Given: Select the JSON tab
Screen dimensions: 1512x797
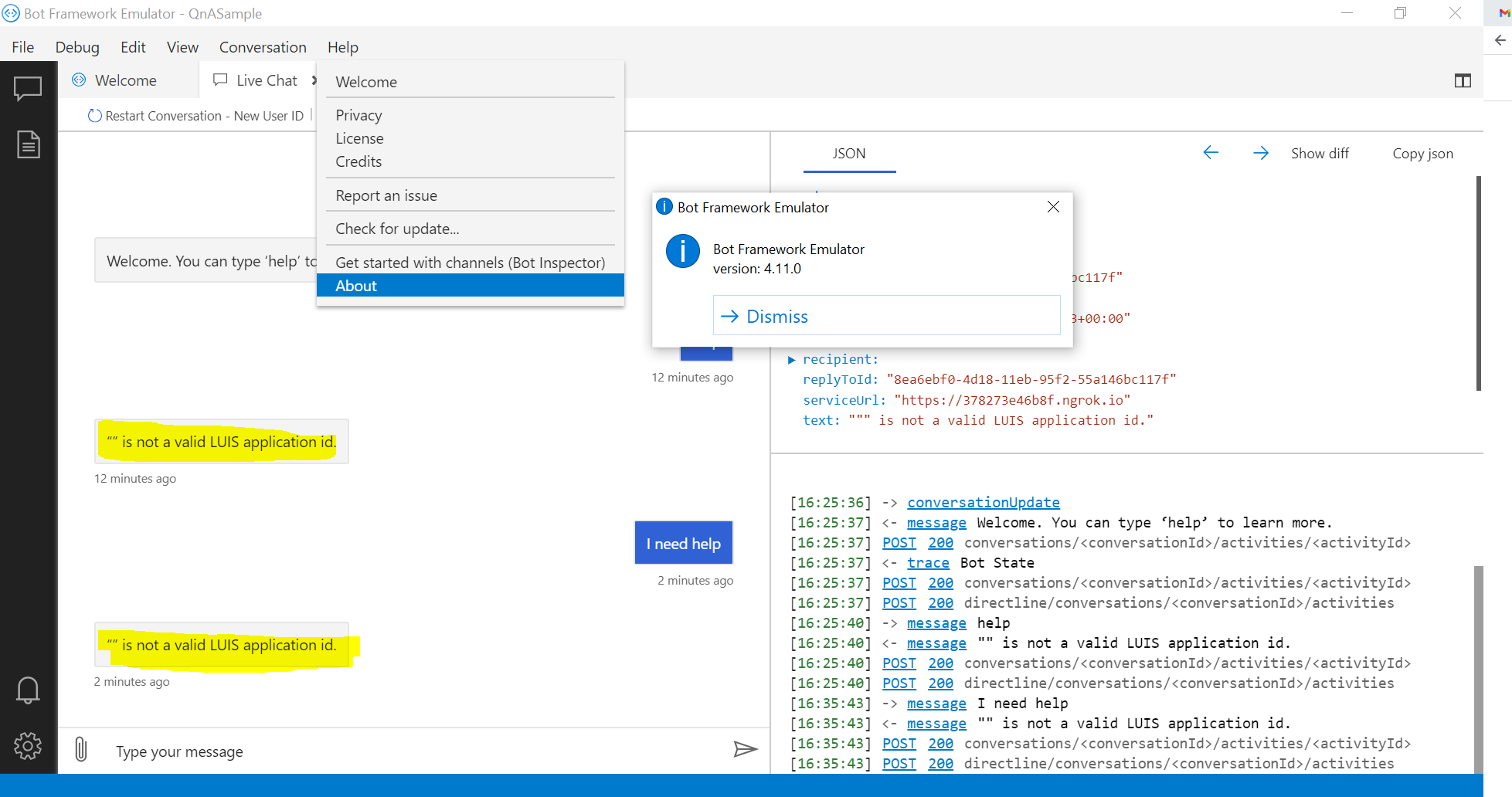Looking at the screenshot, I should pos(849,153).
